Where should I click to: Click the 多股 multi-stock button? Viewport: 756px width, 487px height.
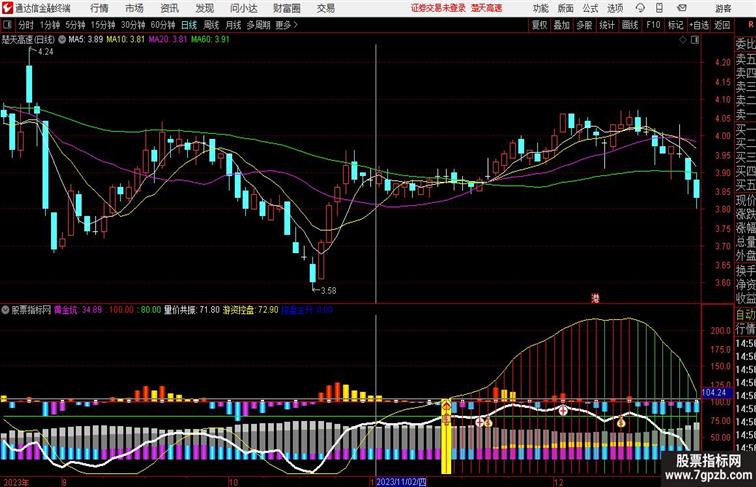584,25
